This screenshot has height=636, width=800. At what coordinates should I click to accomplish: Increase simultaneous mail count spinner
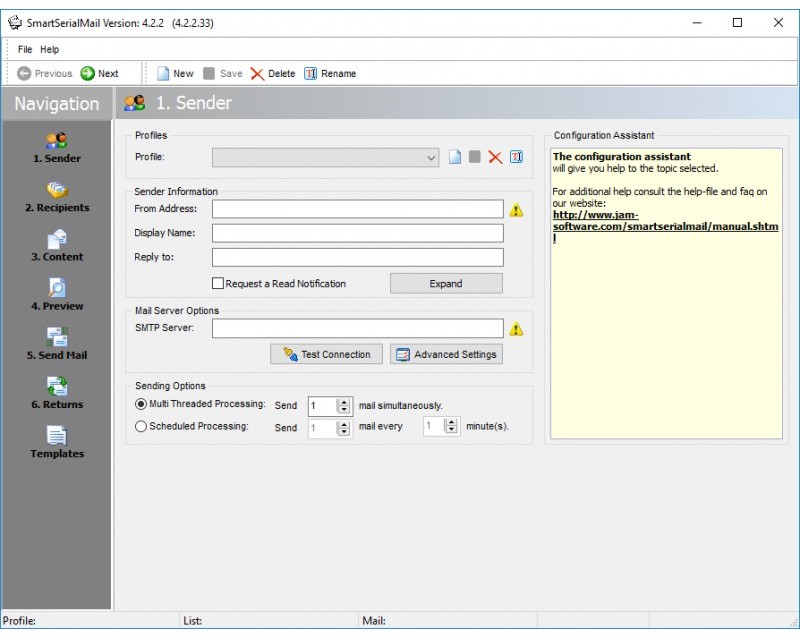[x=345, y=401]
